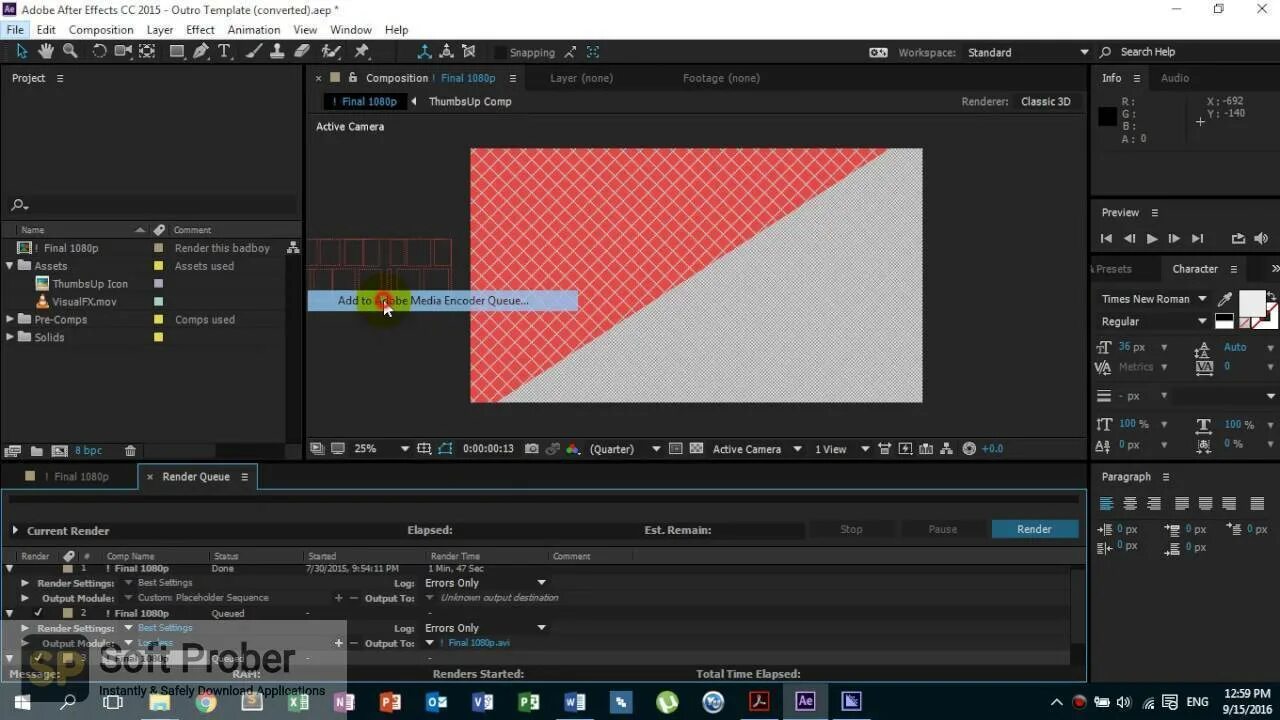Click the Local Axis Mode icon

[x=425, y=52]
